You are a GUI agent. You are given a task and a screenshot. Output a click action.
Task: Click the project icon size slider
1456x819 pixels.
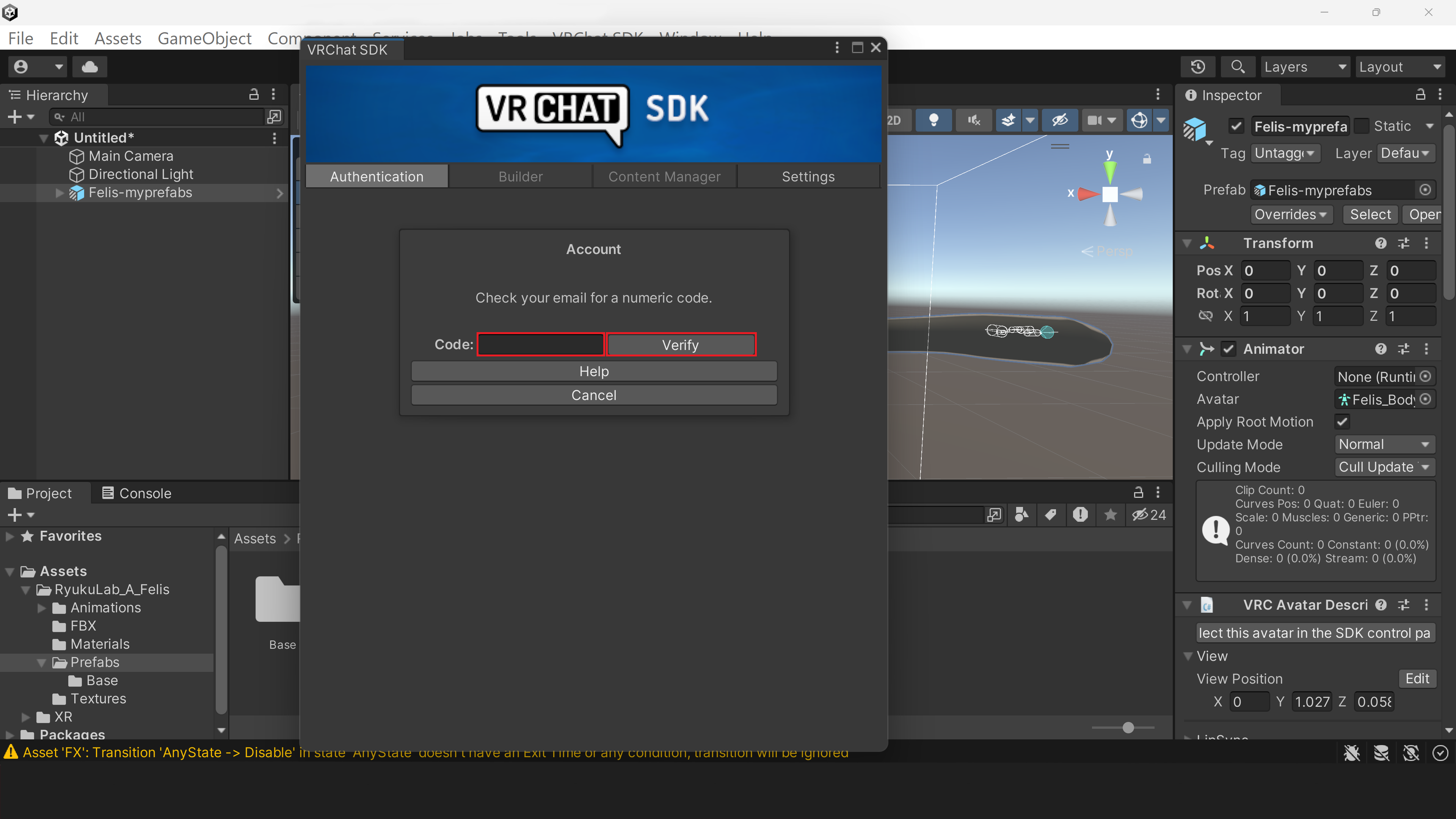[1128, 728]
